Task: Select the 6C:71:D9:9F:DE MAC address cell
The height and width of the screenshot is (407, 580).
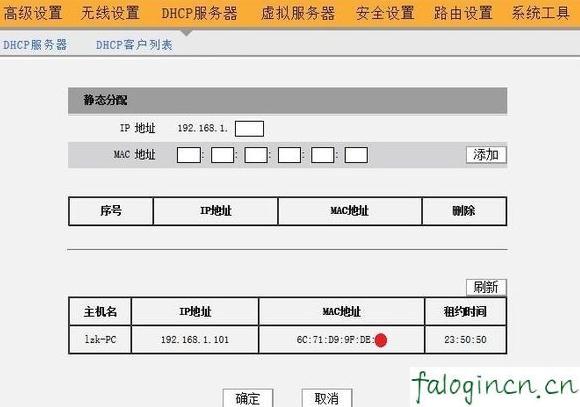Action: click(x=341, y=340)
